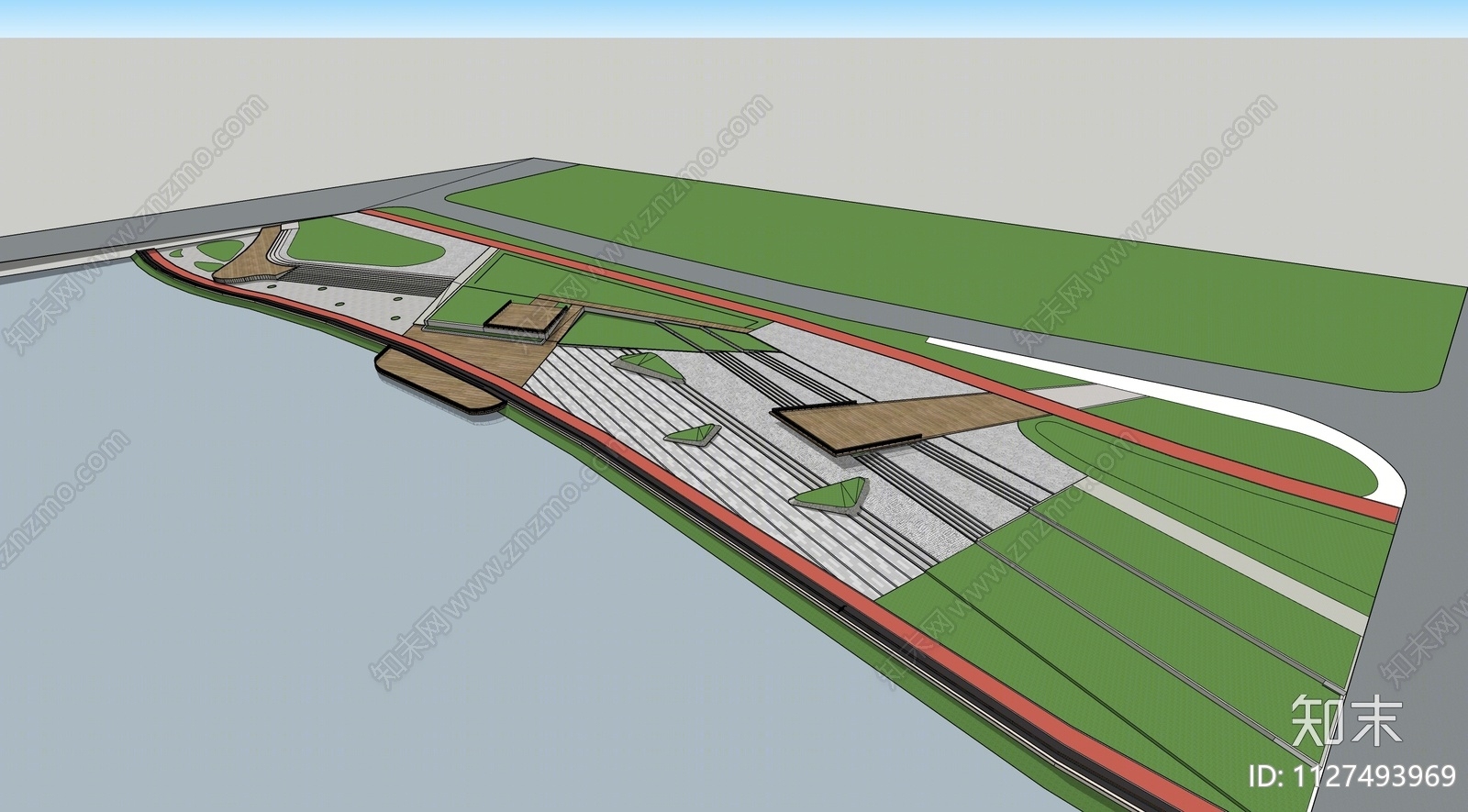
Task: Select the large triangular wooden deck platform
Action: 910,421
